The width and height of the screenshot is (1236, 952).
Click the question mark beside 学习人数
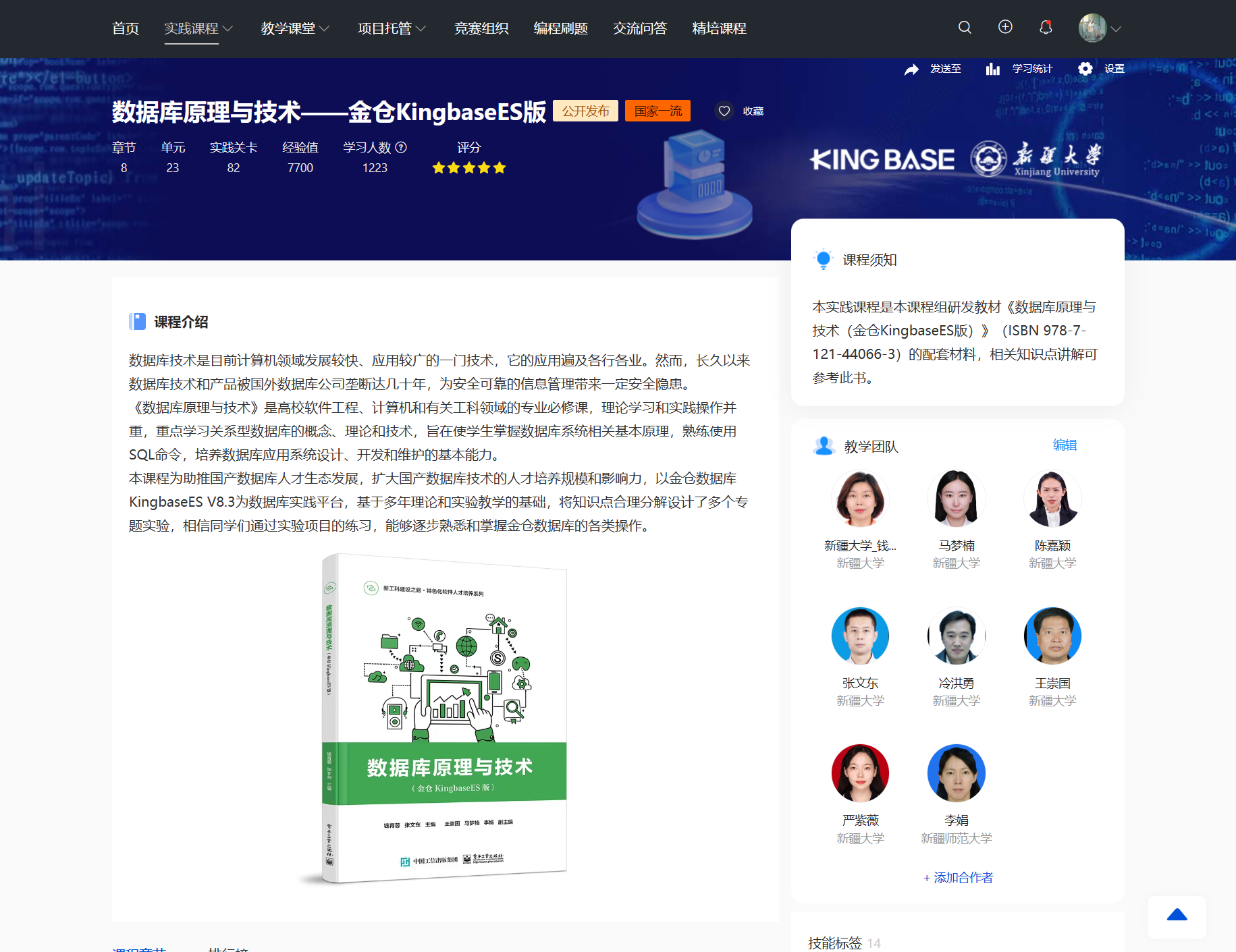401,148
